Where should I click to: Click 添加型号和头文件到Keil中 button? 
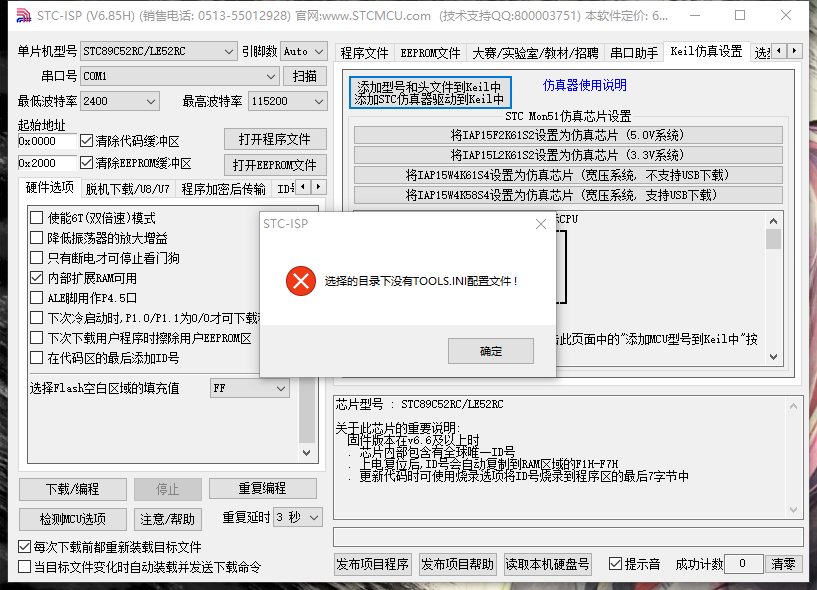click(430, 93)
